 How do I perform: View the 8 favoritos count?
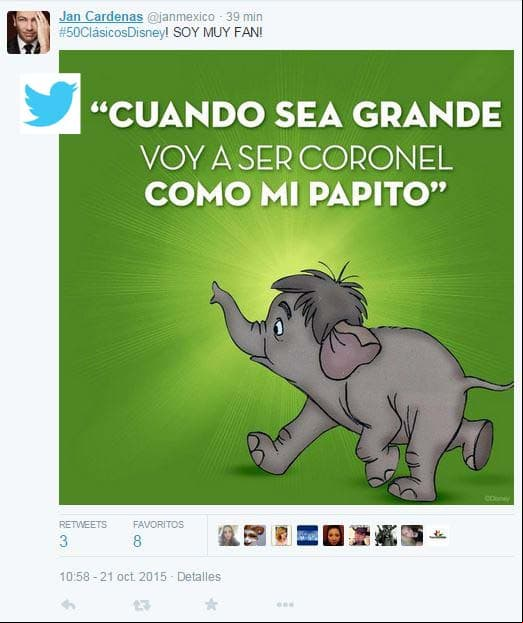point(137,541)
